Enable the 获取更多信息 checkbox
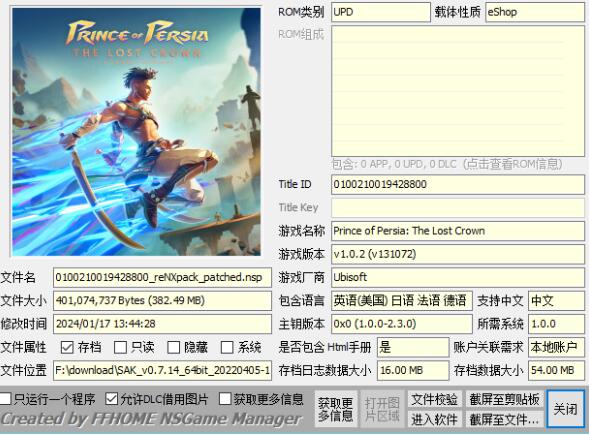The width and height of the screenshot is (589, 435). pyautogui.click(x=225, y=399)
